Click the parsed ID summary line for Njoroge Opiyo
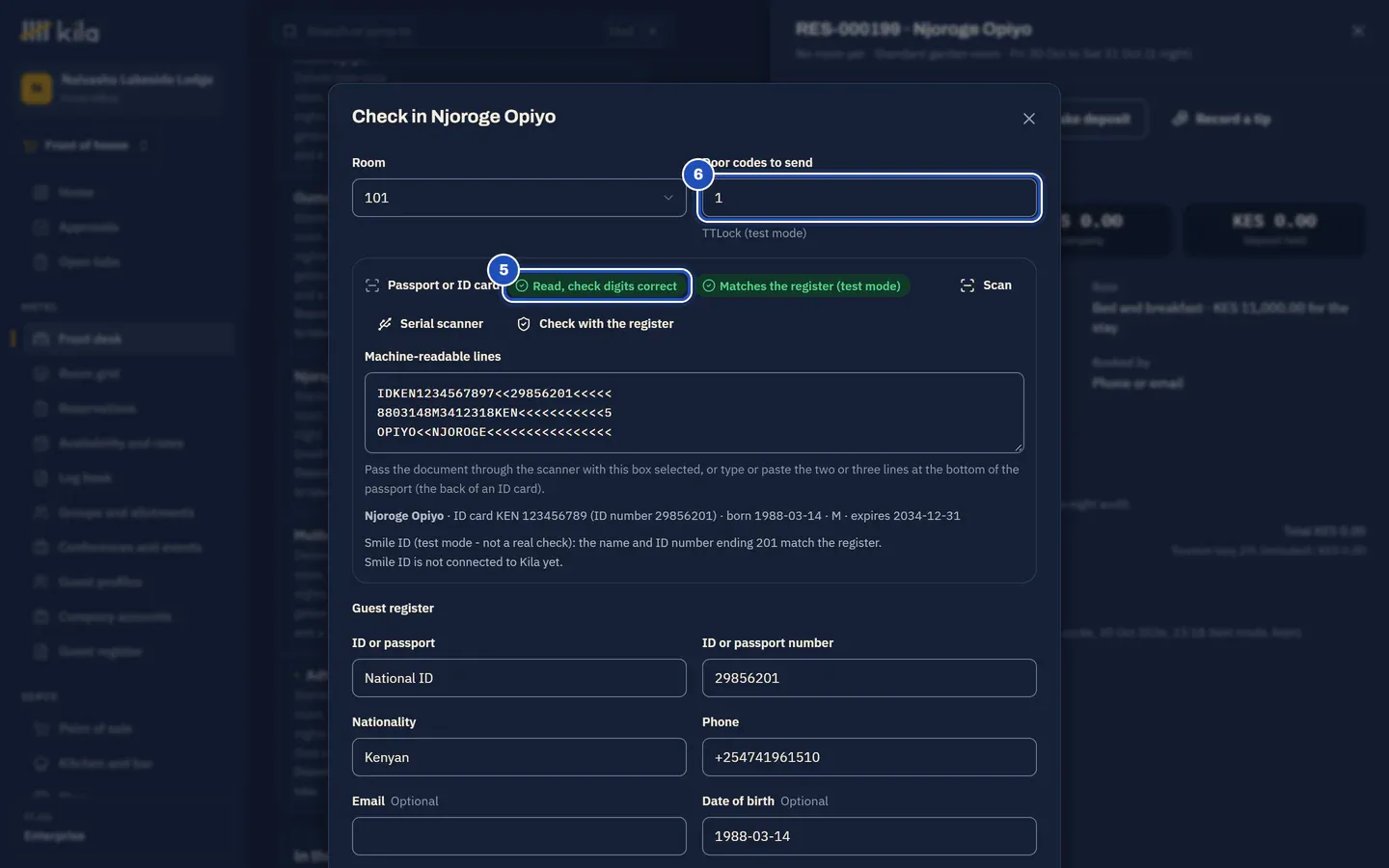Image resolution: width=1389 pixels, height=868 pixels. pyautogui.click(x=663, y=516)
